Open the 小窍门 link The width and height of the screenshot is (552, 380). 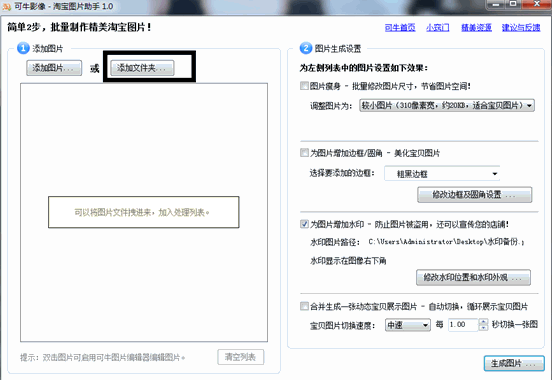tap(438, 27)
